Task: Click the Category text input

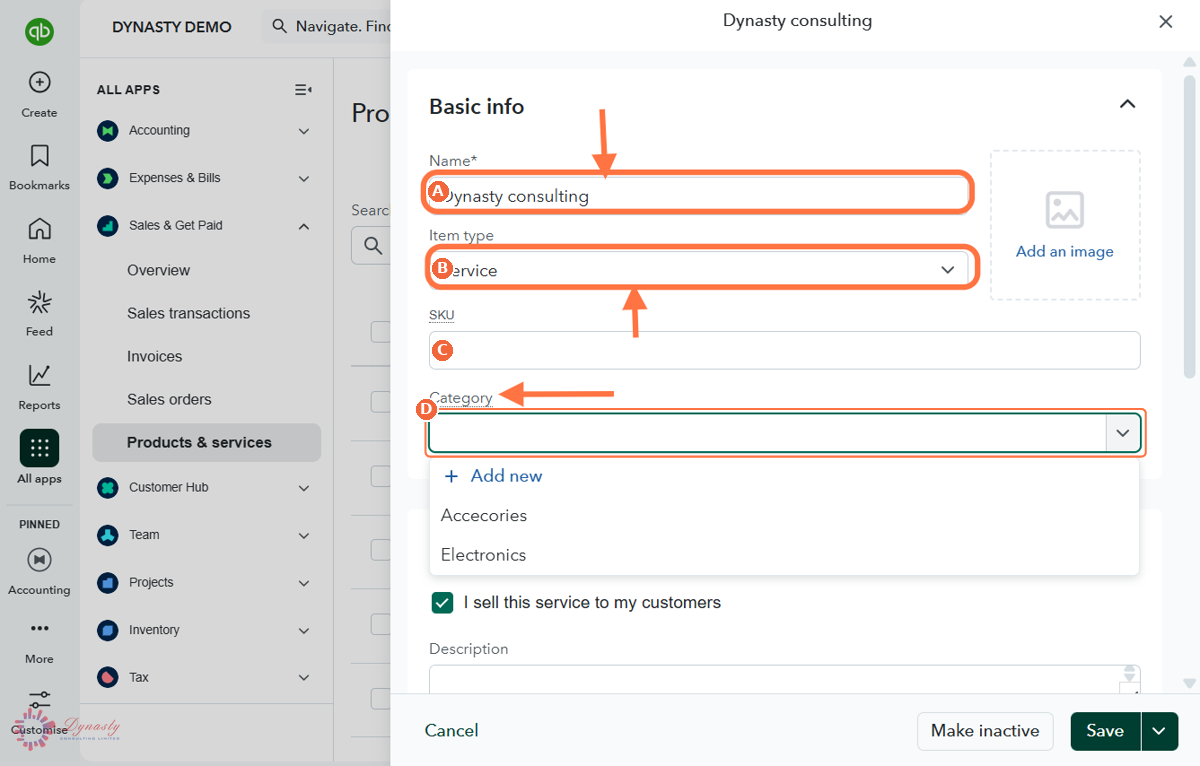Action: (767, 433)
